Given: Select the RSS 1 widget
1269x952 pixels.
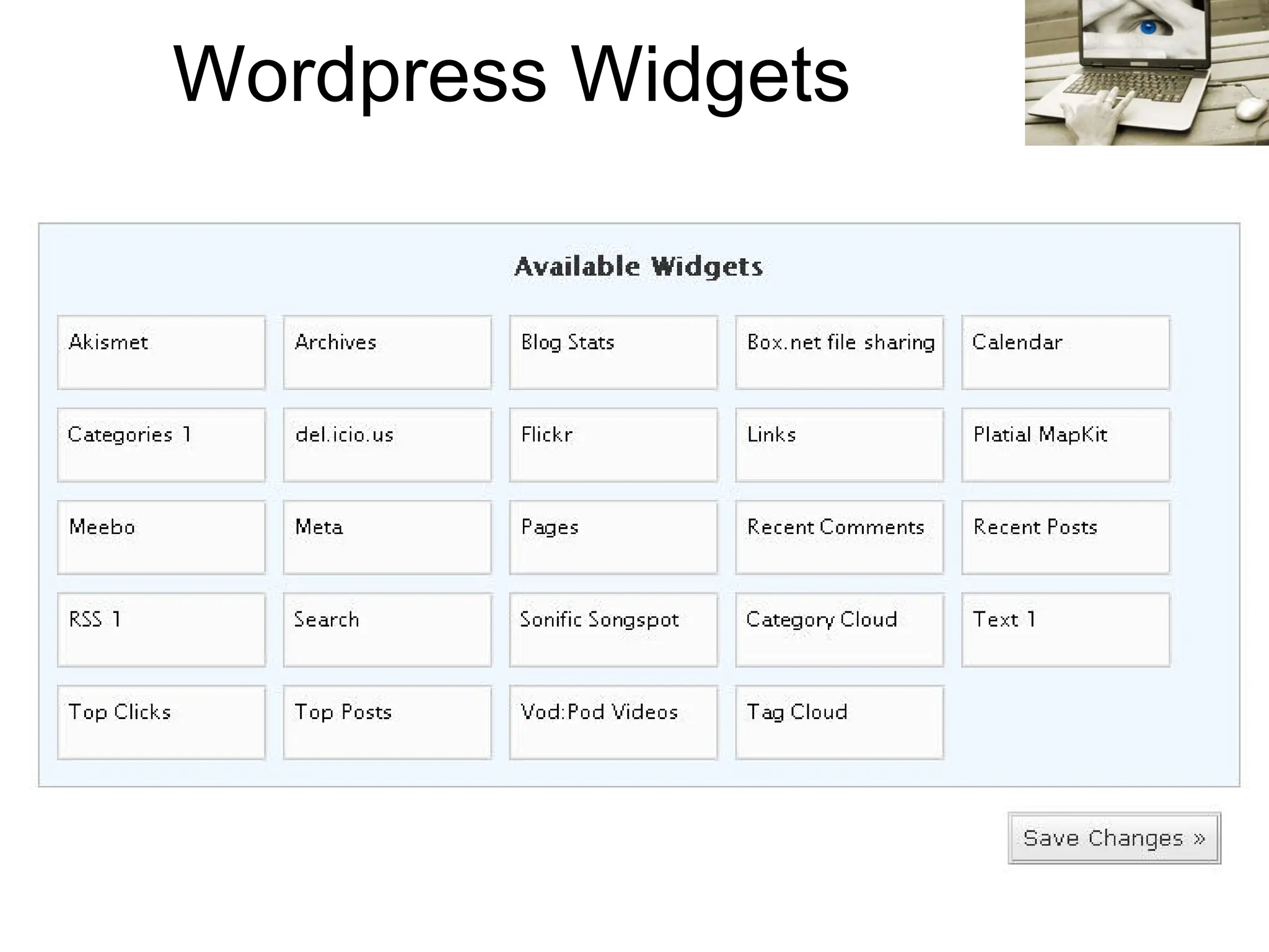Looking at the screenshot, I should coord(161,629).
